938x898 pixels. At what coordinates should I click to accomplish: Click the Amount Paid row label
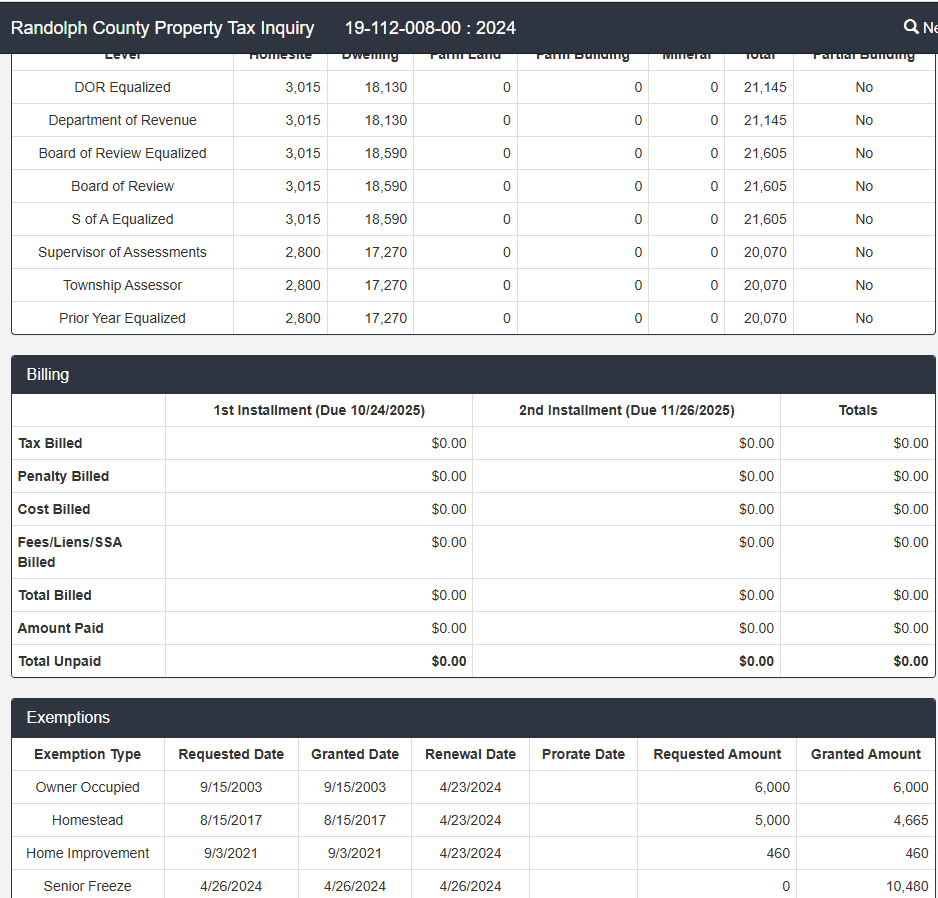coord(60,628)
